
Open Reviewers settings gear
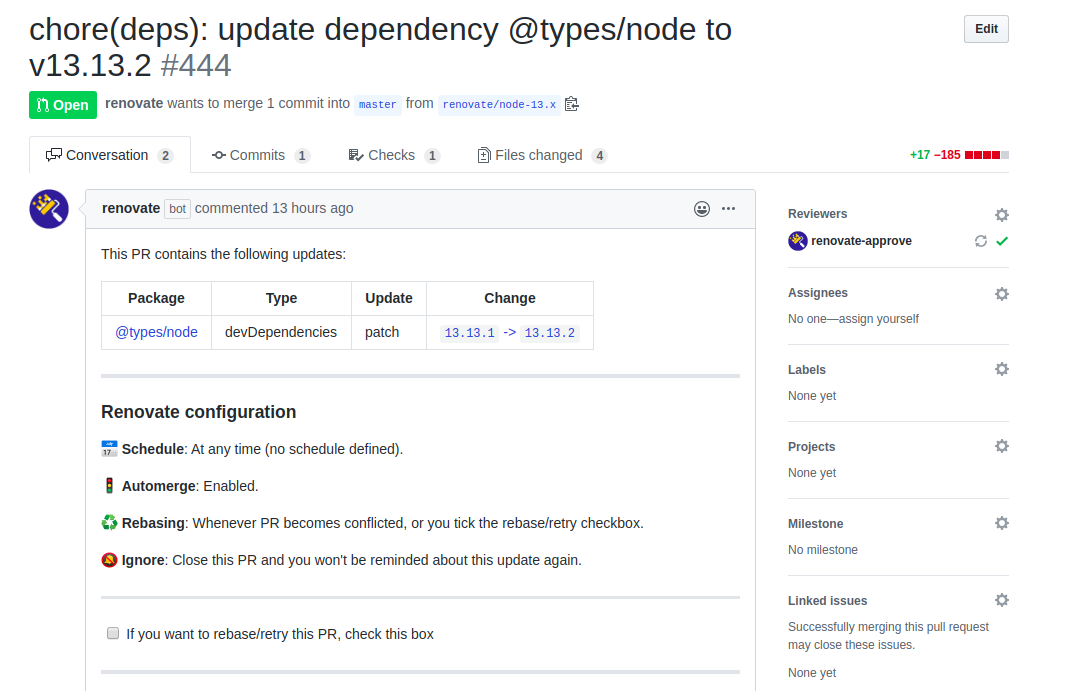[x=1001, y=215]
